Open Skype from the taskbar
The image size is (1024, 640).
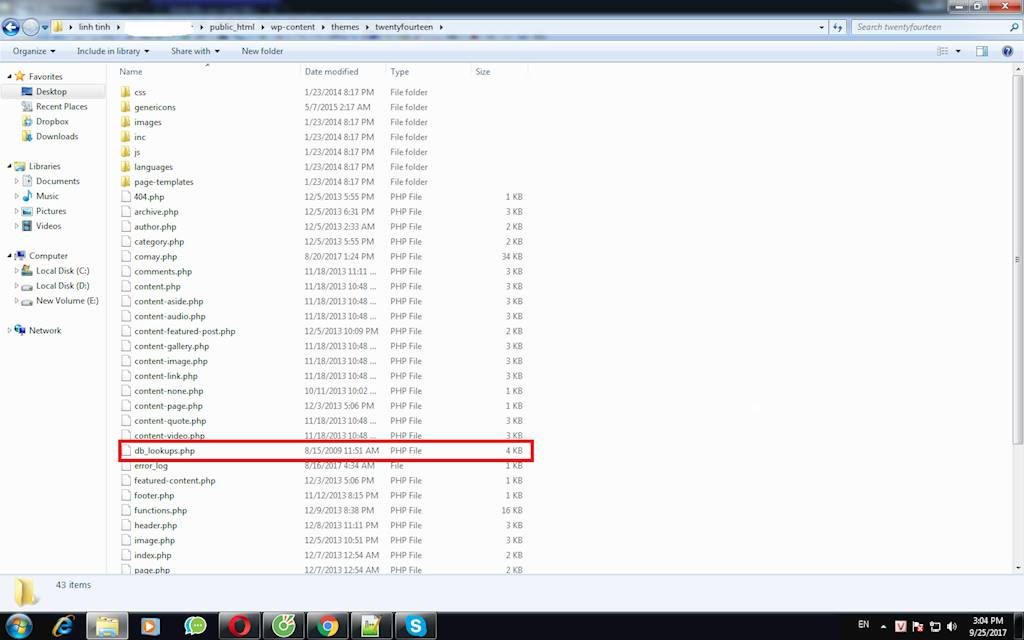tap(416, 626)
